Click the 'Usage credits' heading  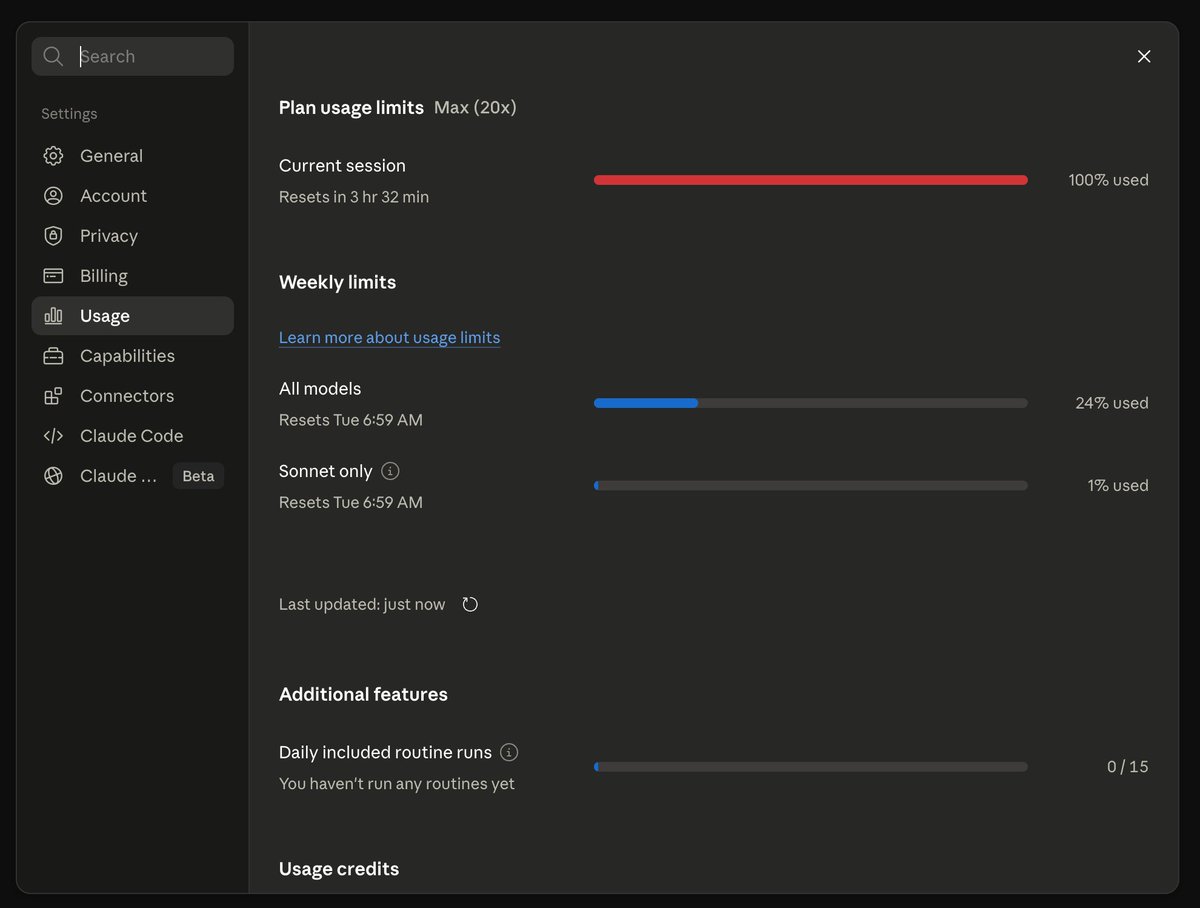[x=339, y=869]
